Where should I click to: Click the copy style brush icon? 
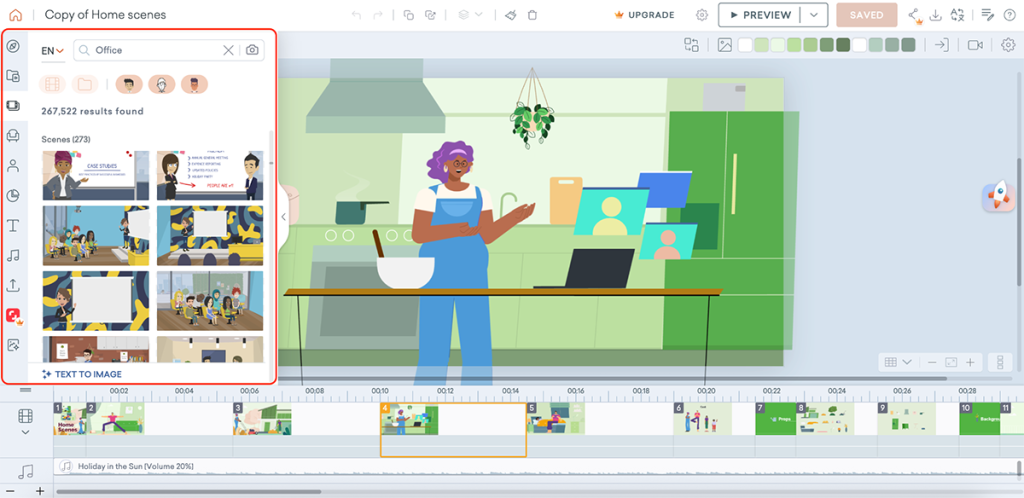(x=511, y=14)
